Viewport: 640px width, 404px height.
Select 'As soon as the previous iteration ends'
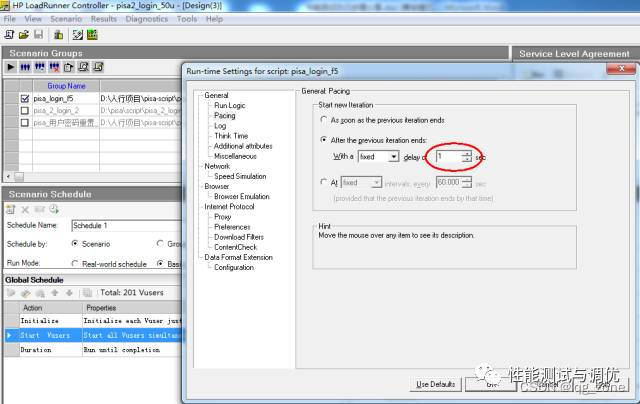click(x=324, y=120)
